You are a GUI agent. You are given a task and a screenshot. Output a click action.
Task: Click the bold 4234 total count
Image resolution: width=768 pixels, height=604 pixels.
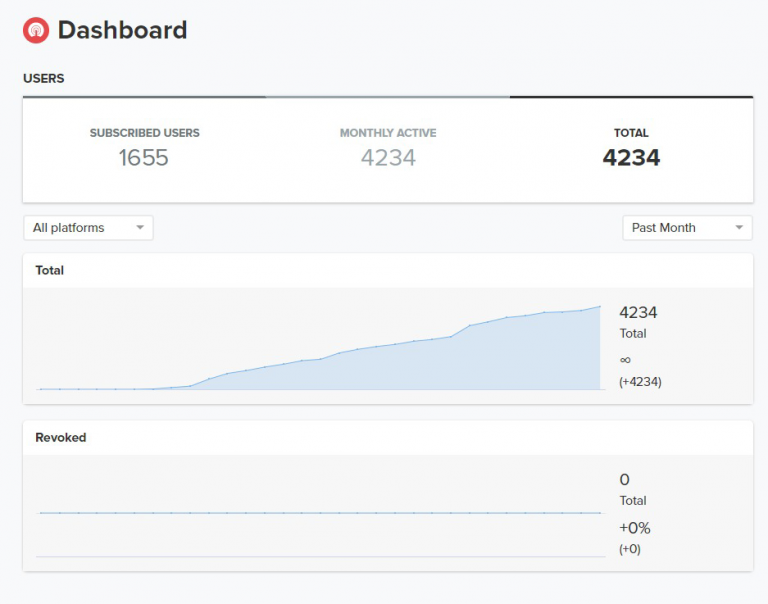pyautogui.click(x=631, y=158)
